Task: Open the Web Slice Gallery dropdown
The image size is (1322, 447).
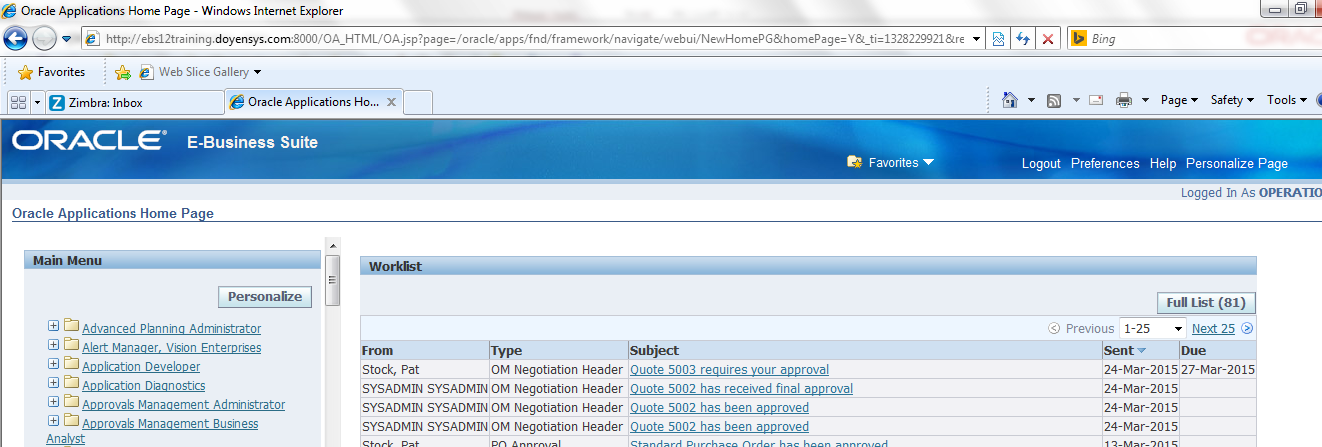Action: click(200, 72)
